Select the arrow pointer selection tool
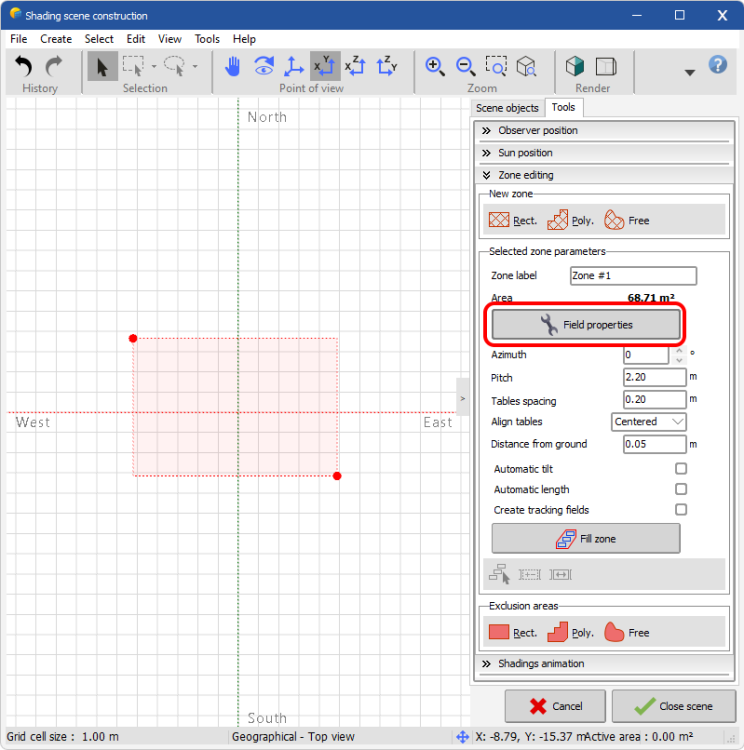Viewport: 744px width, 750px height. pyautogui.click(x=101, y=66)
